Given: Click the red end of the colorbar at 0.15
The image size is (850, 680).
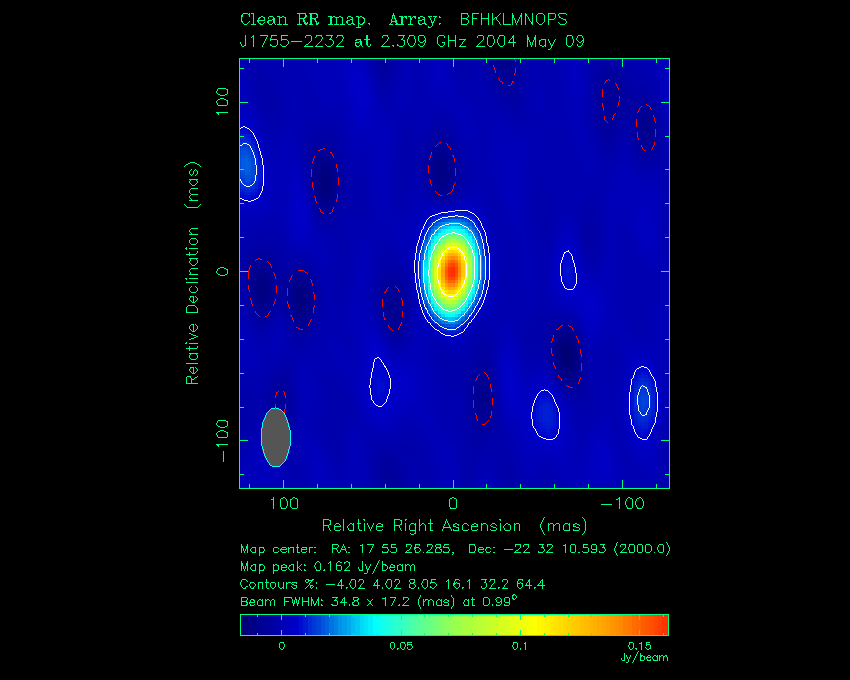Looking at the screenshot, I should (640, 625).
